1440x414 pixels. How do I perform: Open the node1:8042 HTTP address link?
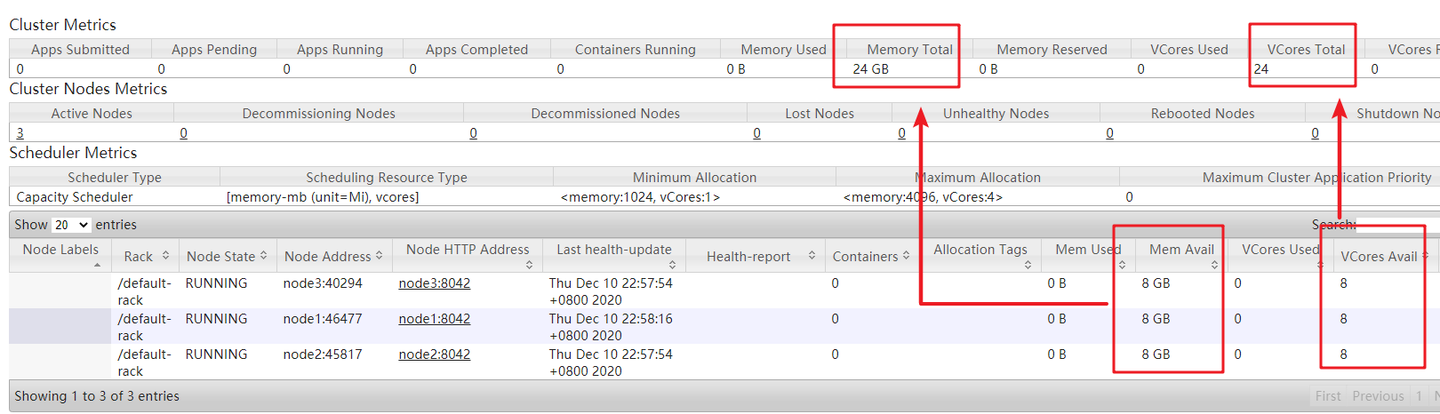[434, 319]
